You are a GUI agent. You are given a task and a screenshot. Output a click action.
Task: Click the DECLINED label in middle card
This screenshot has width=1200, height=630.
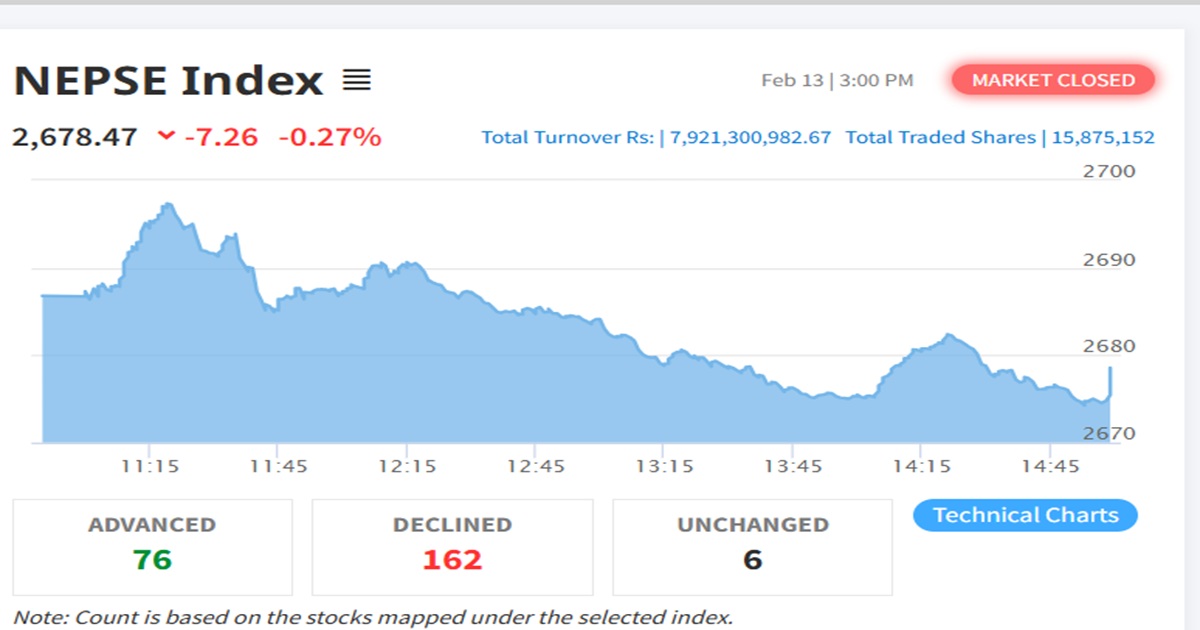[x=452, y=524]
